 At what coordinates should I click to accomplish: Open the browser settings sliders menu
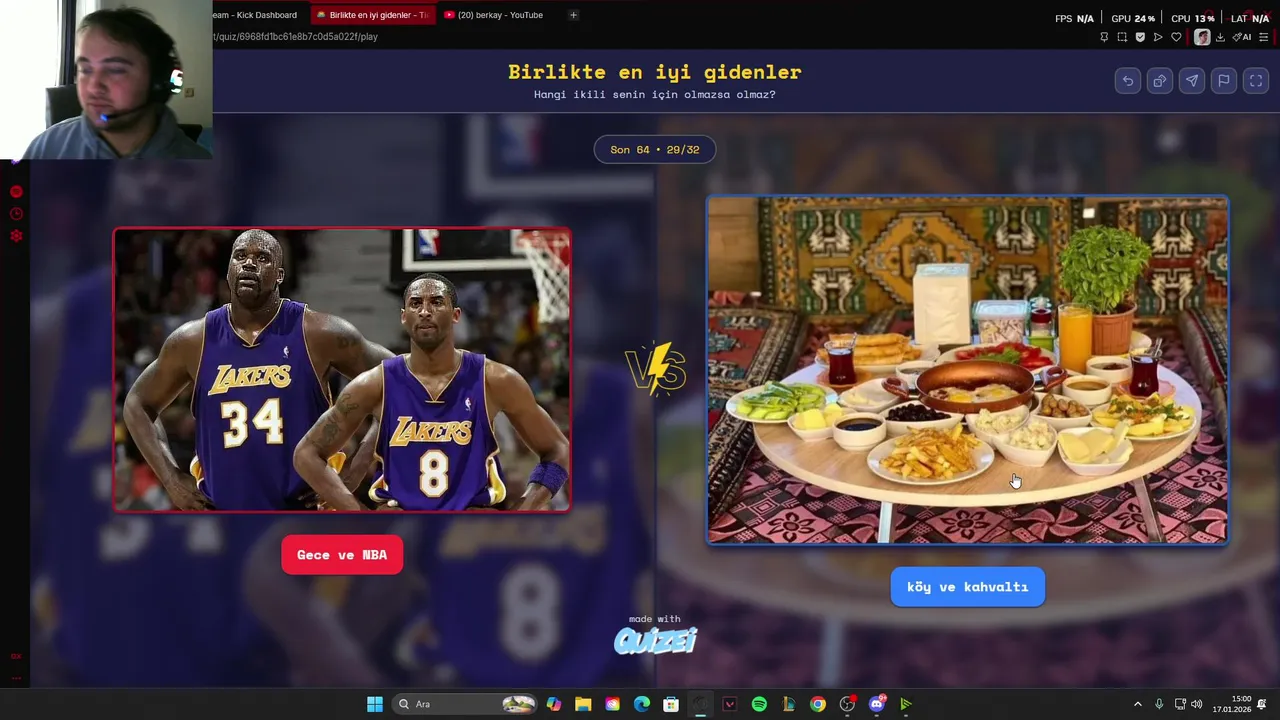point(1264,37)
